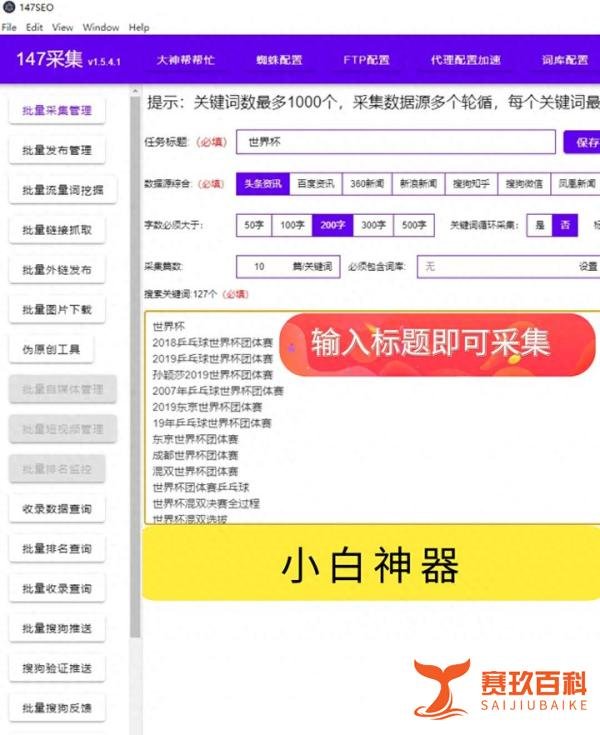Viewport: 600px width, 735px height.
Task: Click keyword line 19年乒乓球世界杯团体赛
Action: click(212, 423)
